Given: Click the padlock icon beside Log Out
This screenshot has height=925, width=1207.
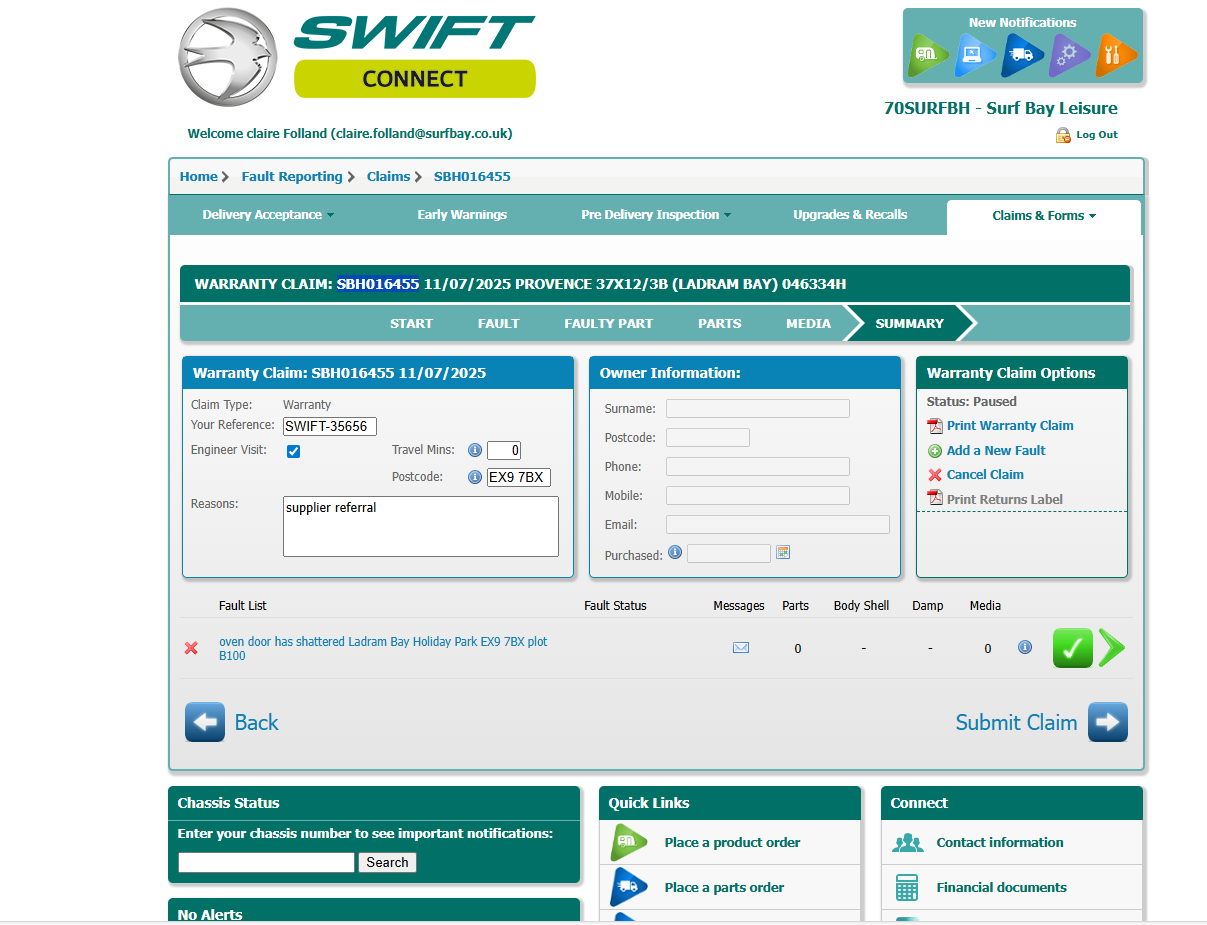Looking at the screenshot, I should (1063, 135).
